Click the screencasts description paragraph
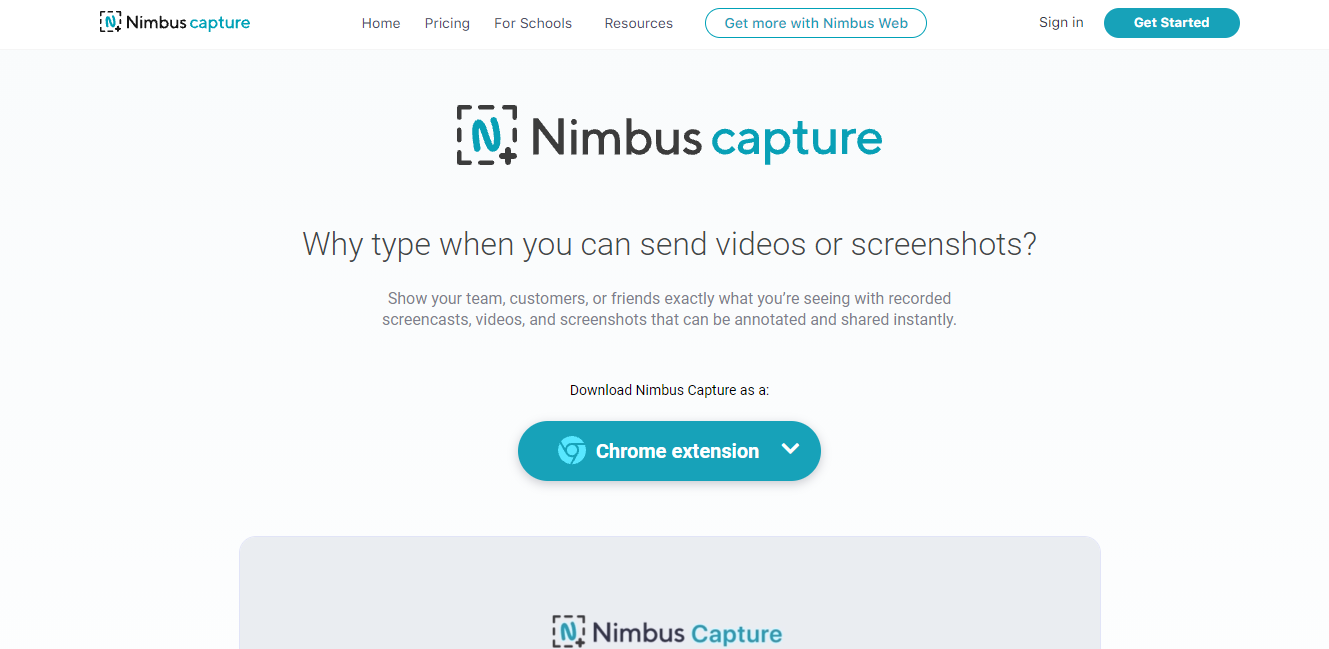 click(669, 309)
